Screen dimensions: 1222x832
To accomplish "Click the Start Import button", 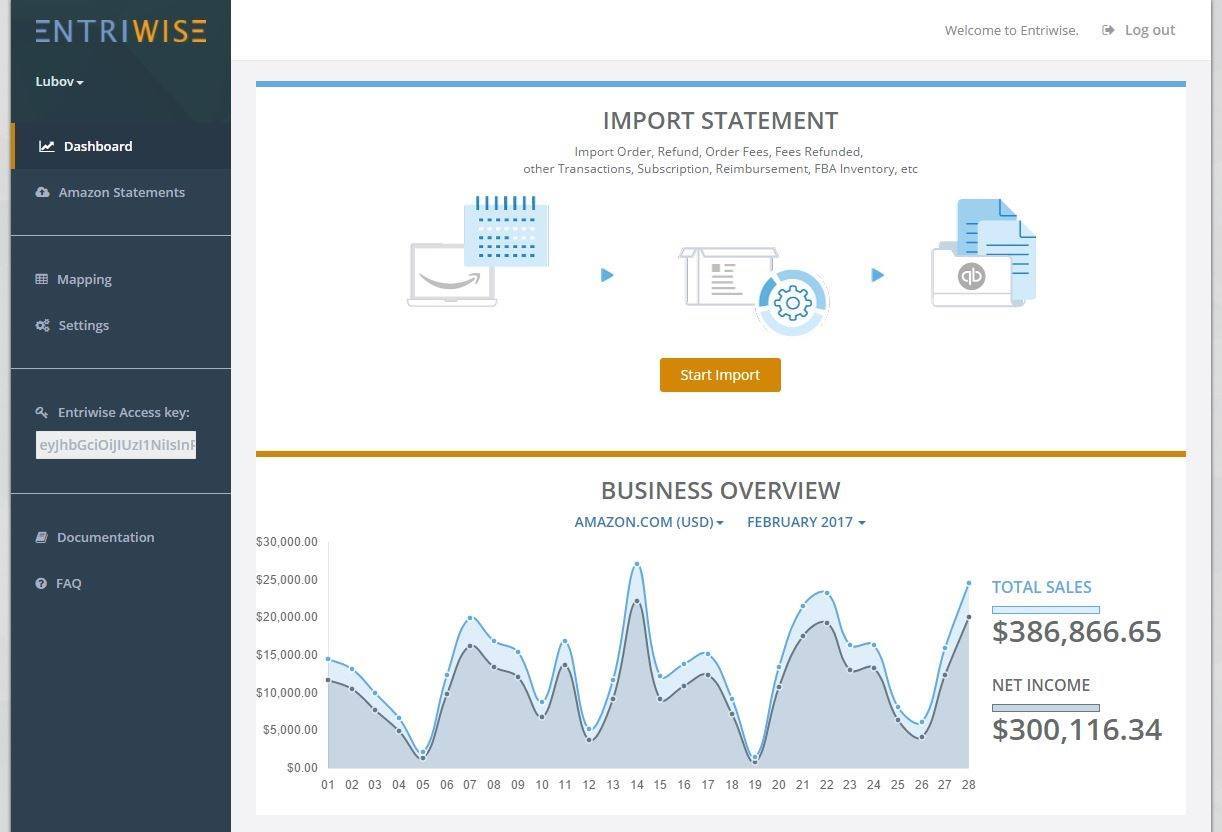I will pos(720,375).
